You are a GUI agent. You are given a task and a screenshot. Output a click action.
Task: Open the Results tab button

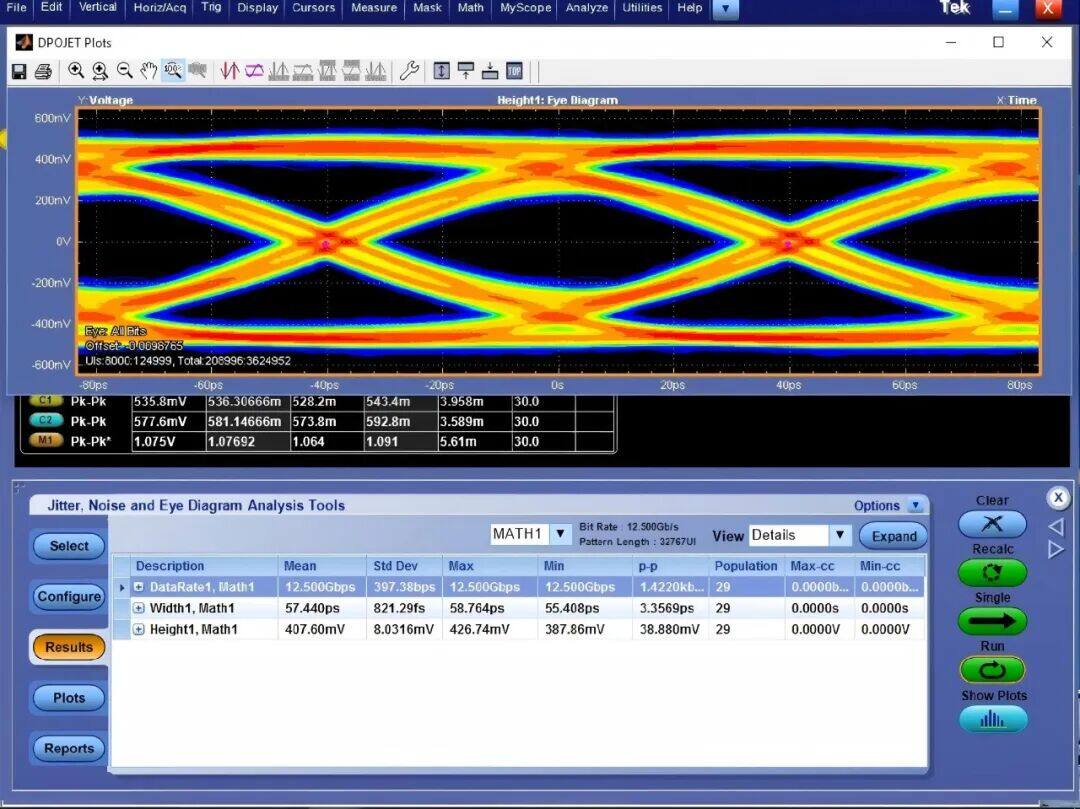point(69,647)
